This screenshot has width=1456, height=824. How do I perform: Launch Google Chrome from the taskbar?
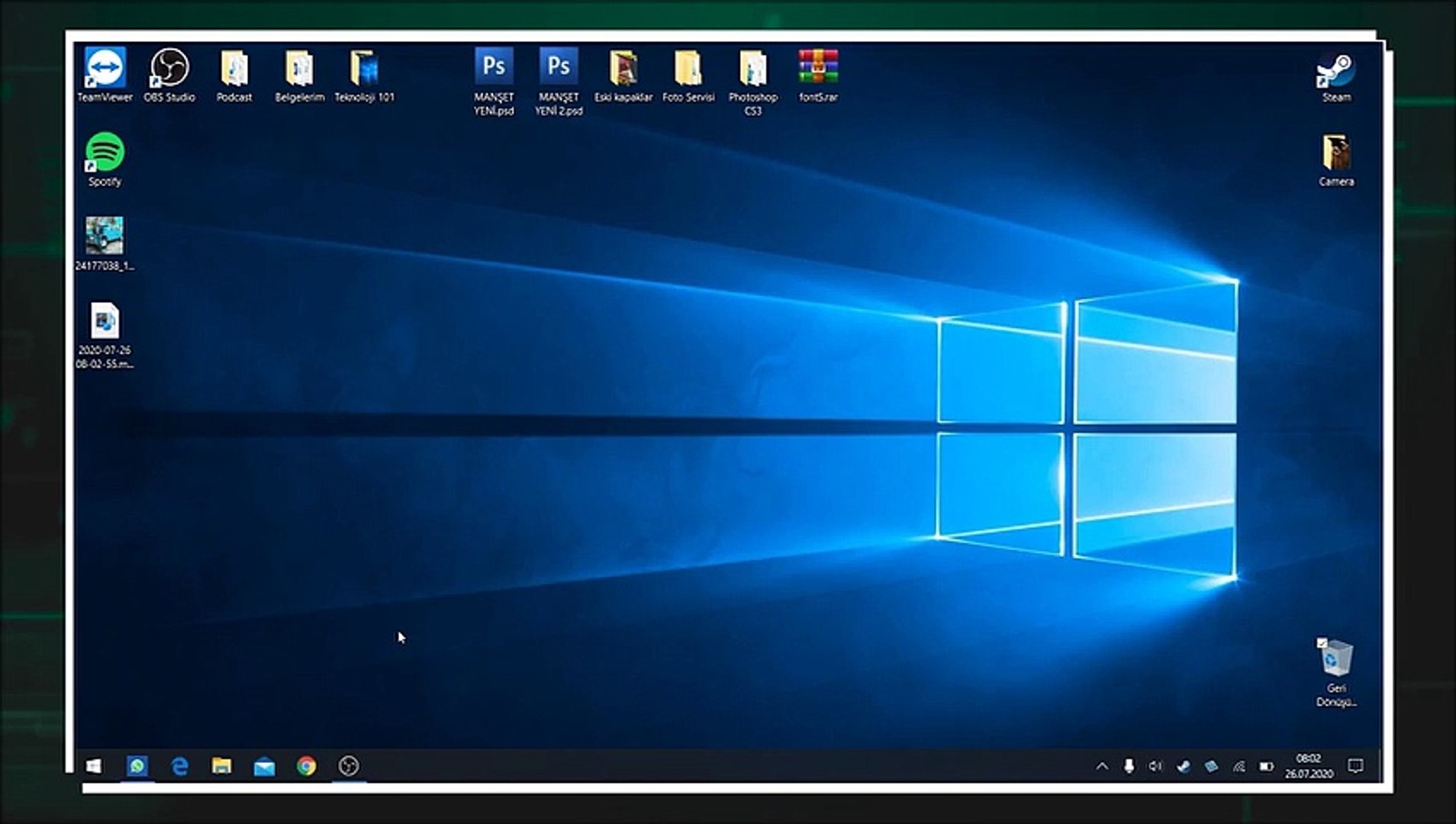point(307,766)
